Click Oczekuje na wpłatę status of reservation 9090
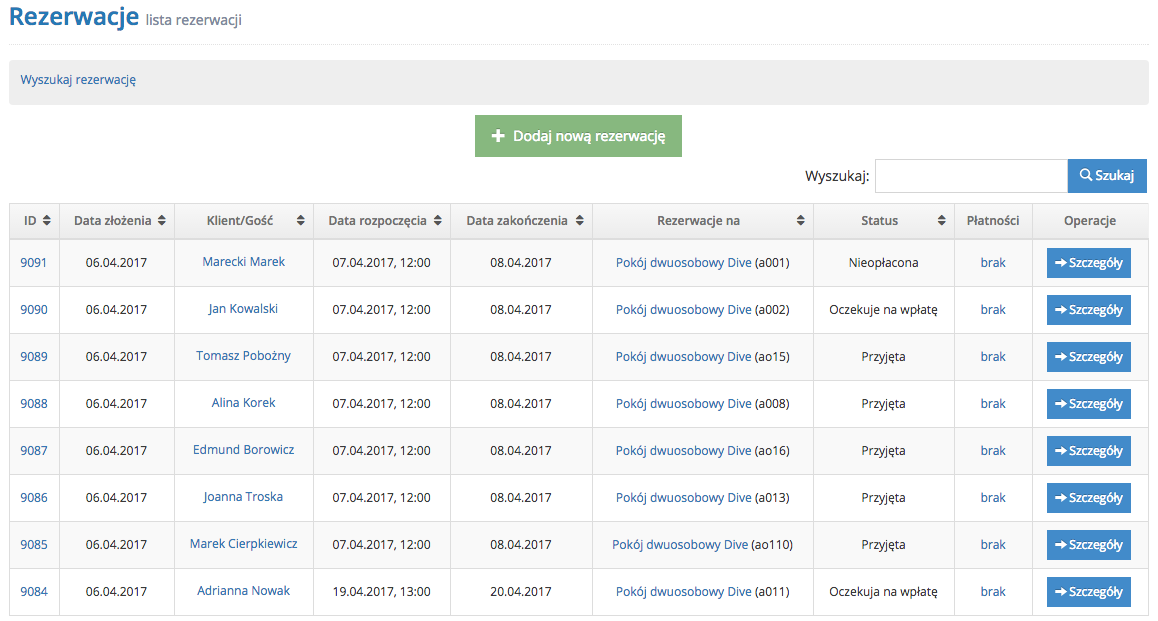This screenshot has width=1158, height=621. (883, 310)
